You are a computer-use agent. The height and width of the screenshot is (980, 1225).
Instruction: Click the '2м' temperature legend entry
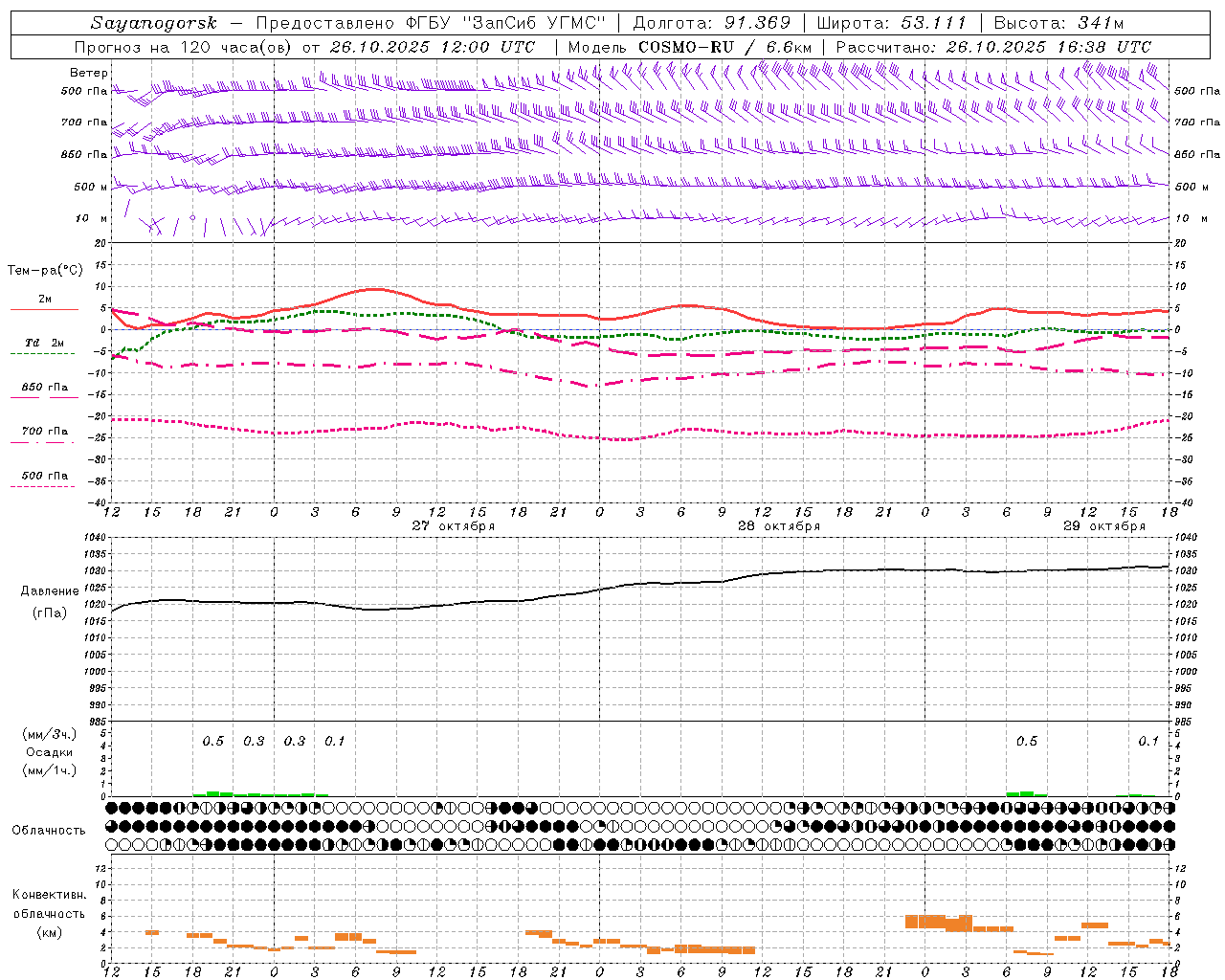[x=45, y=300]
